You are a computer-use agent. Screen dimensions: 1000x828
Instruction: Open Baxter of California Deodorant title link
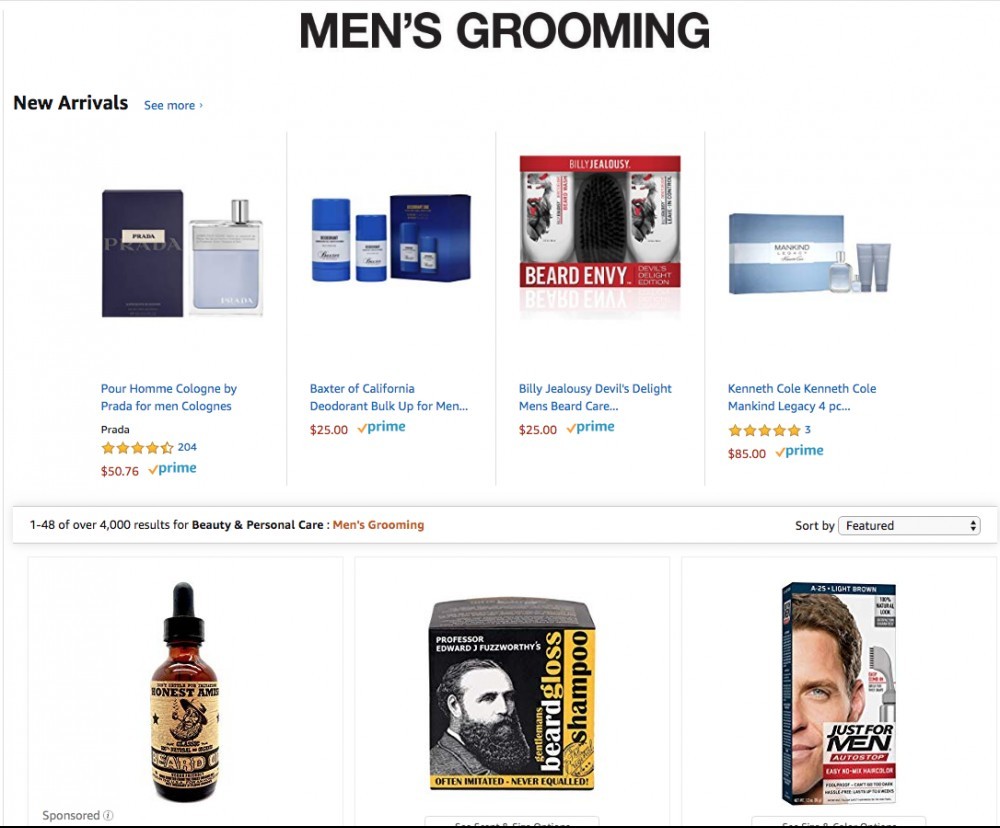[x=388, y=397]
